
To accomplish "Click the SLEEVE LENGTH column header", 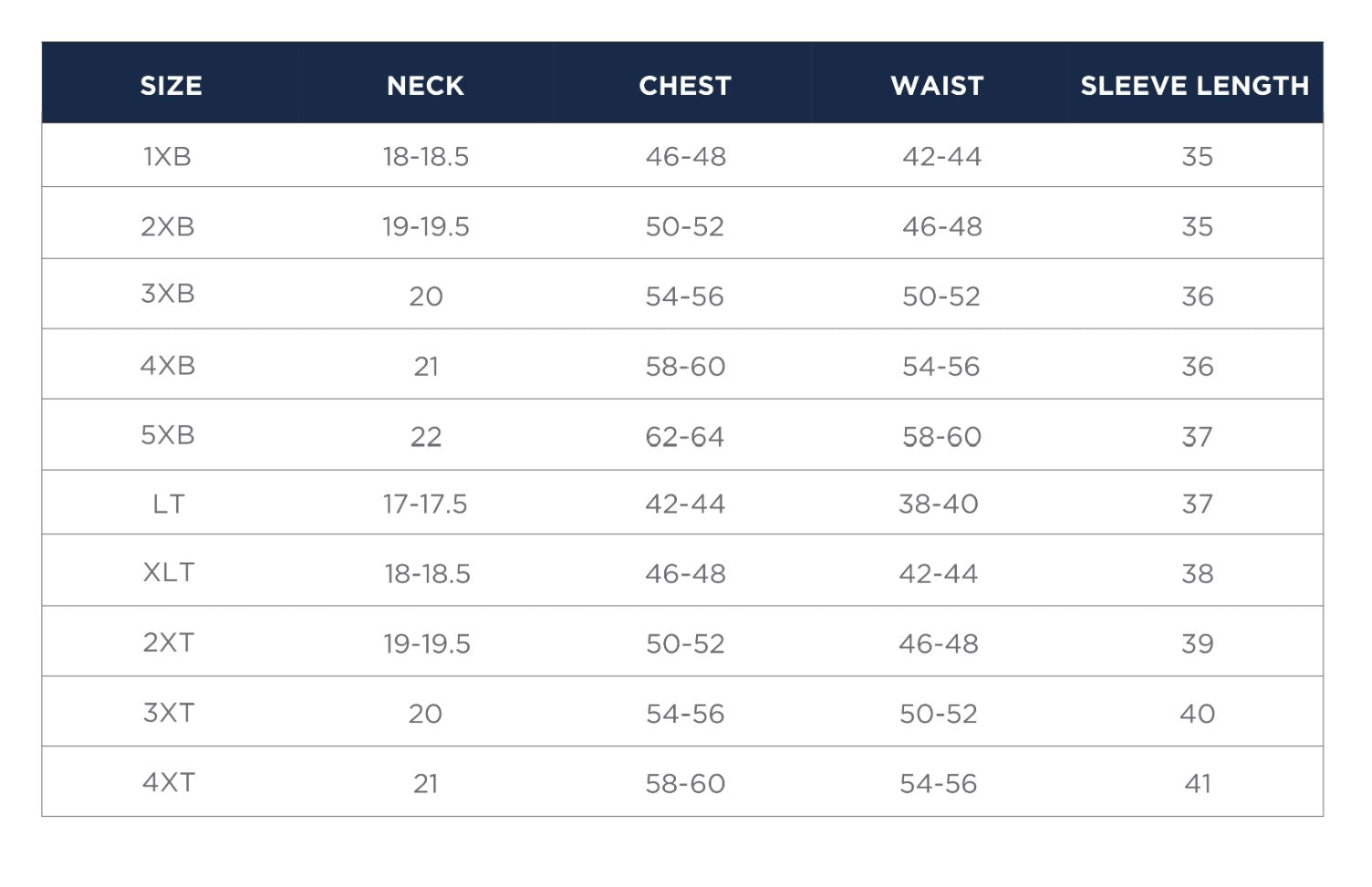I will tap(1194, 86).
